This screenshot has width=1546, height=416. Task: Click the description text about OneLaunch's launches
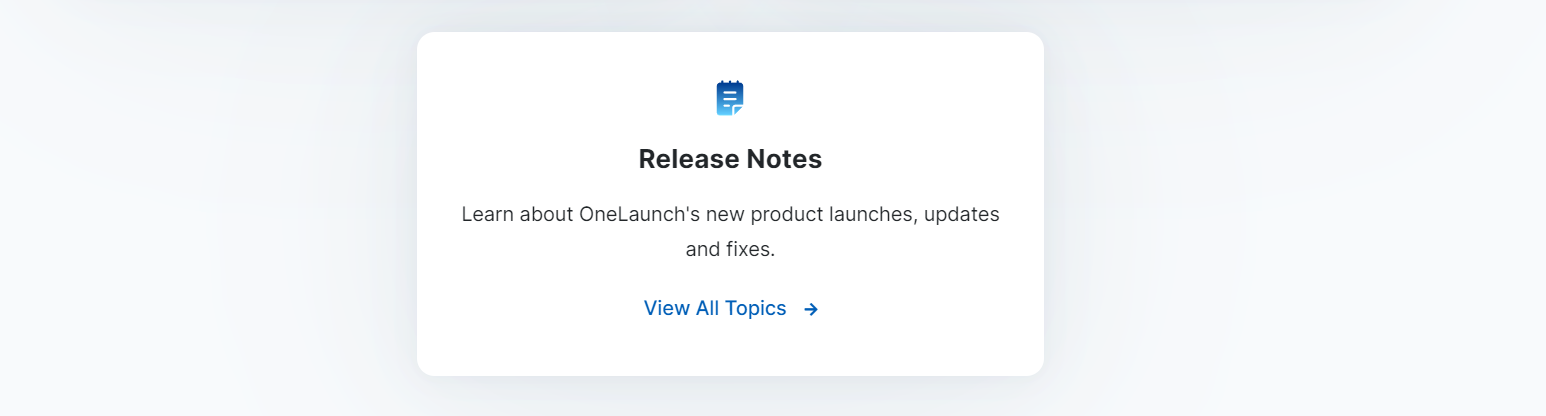[730, 231]
